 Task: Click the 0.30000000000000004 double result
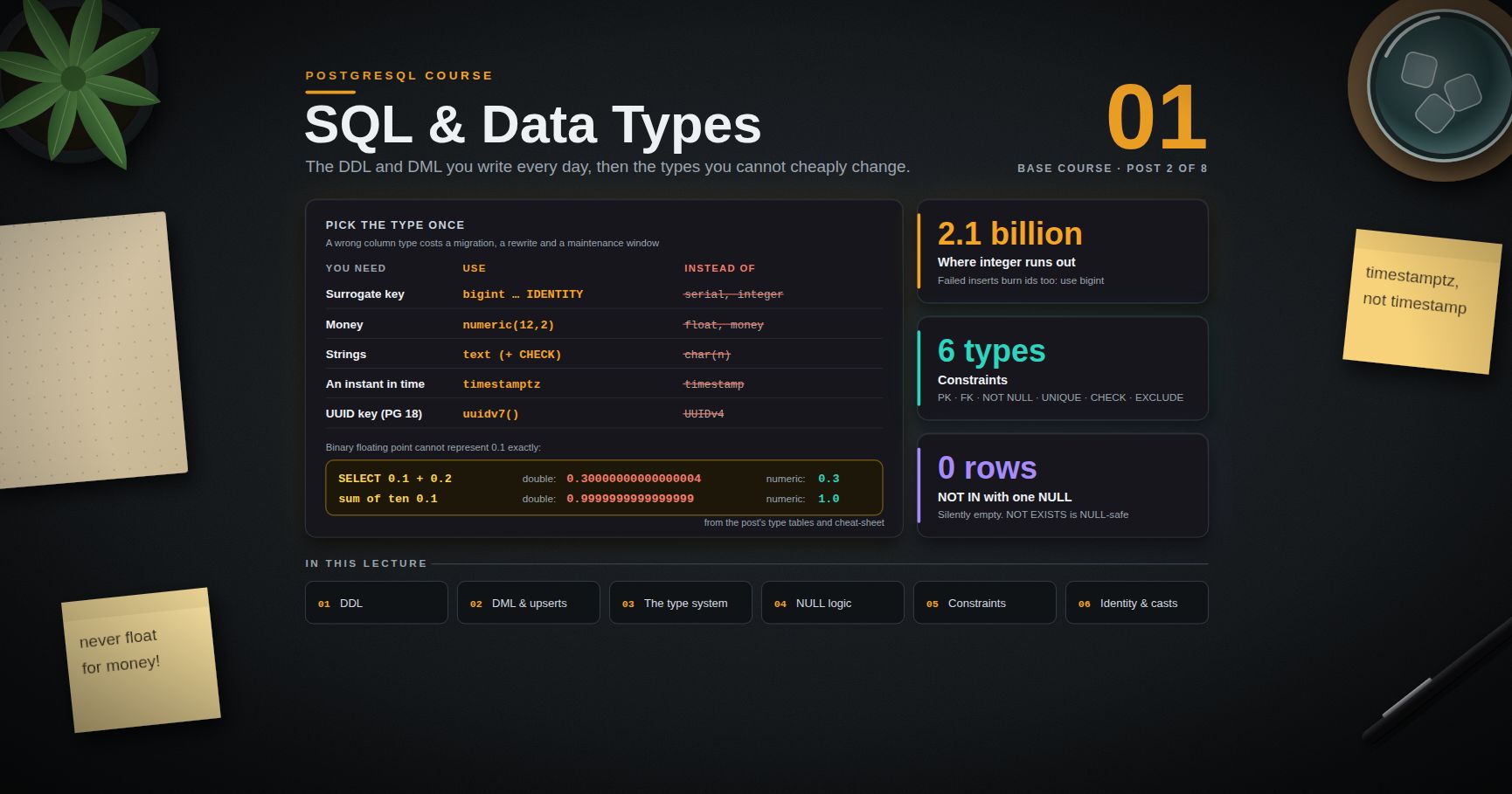634,479
